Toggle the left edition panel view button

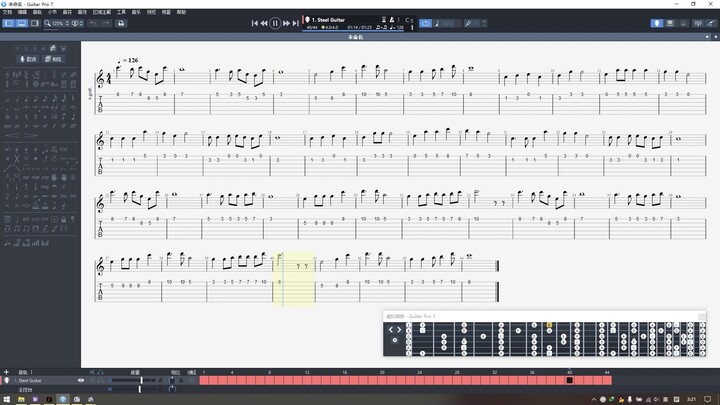point(9,23)
